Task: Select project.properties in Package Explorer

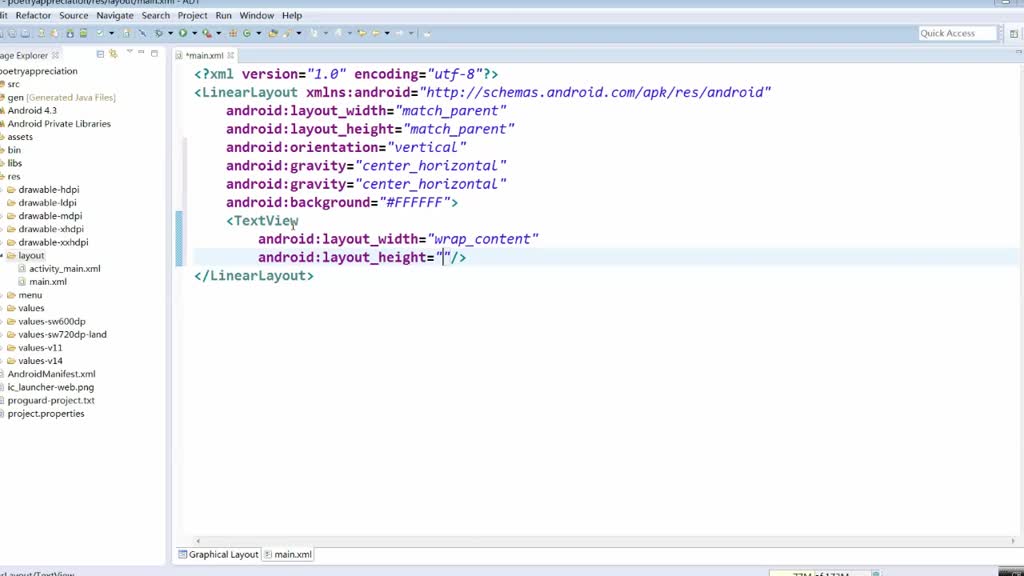Action: [46, 413]
